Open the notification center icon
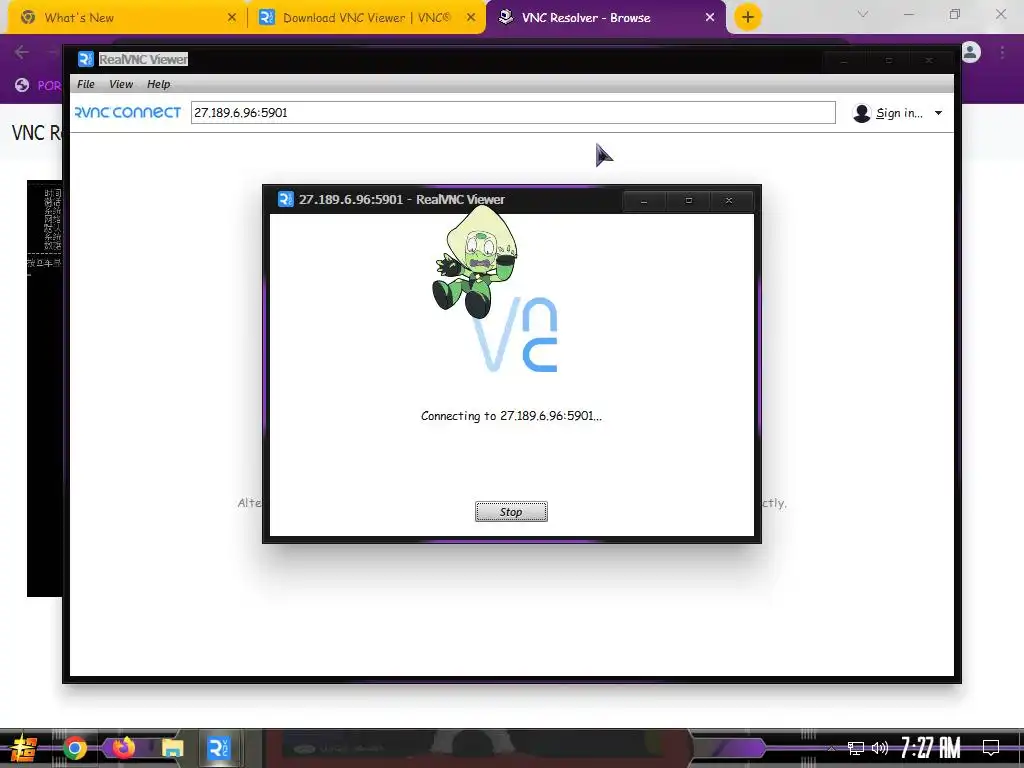Viewport: 1024px width, 768px height. click(991, 747)
